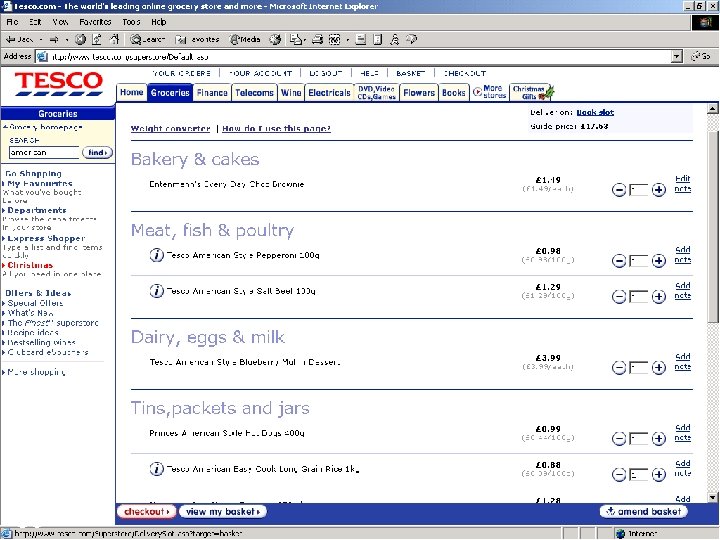
Task: Open the Favorites toolbar button
Action: click(197, 39)
